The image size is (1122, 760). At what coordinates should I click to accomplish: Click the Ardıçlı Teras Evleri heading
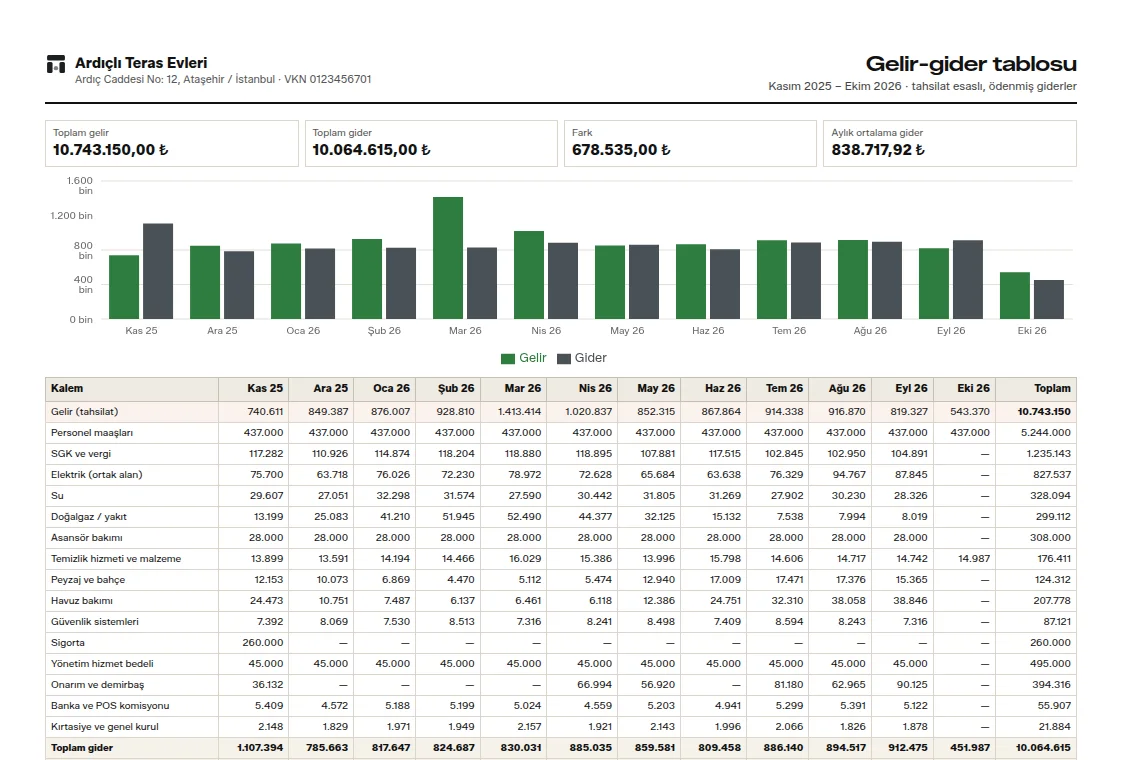(141, 63)
